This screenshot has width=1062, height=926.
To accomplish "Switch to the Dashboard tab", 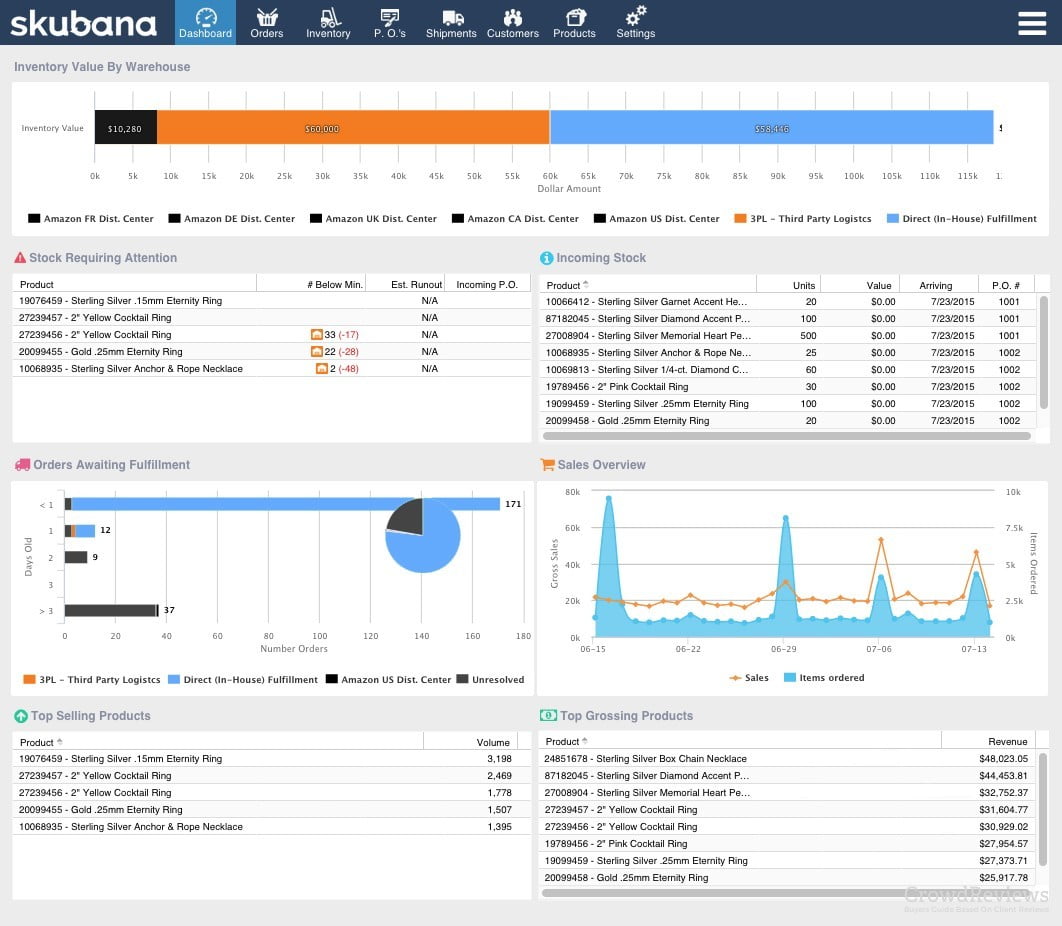I will (x=205, y=22).
